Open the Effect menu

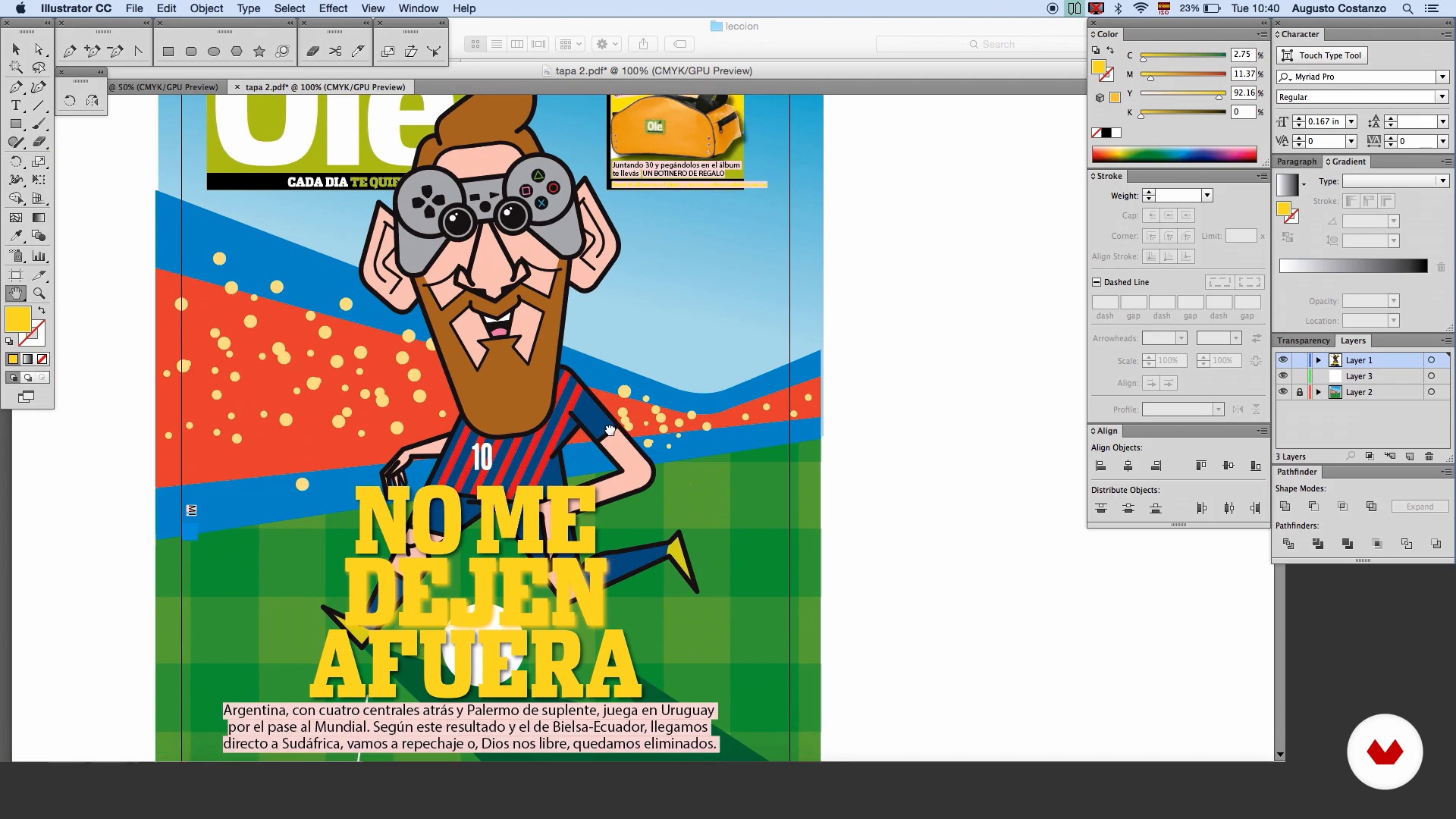pos(333,8)
